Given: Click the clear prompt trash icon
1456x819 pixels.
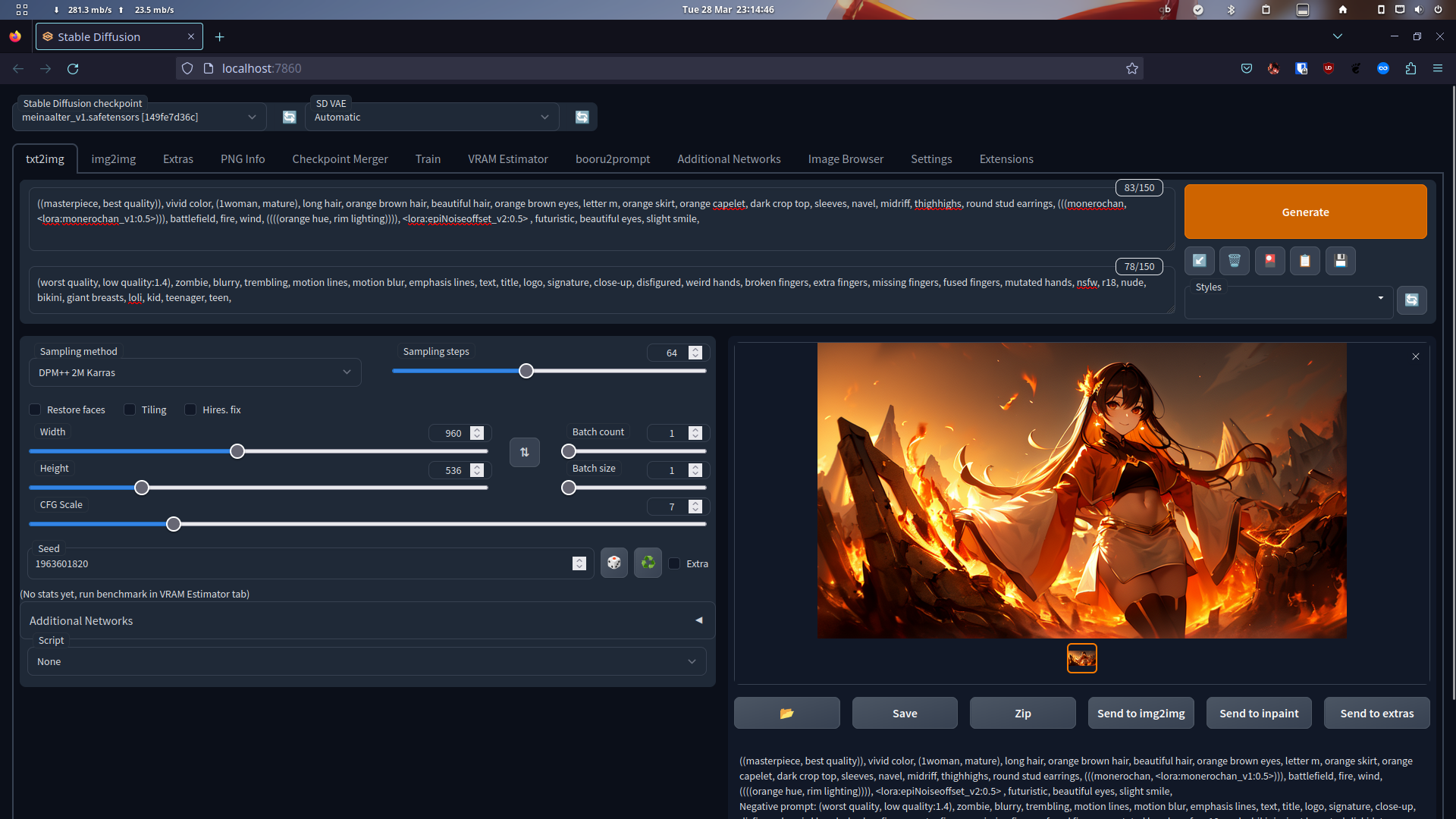Looking at the screenshot, I should click(1234, 261).
